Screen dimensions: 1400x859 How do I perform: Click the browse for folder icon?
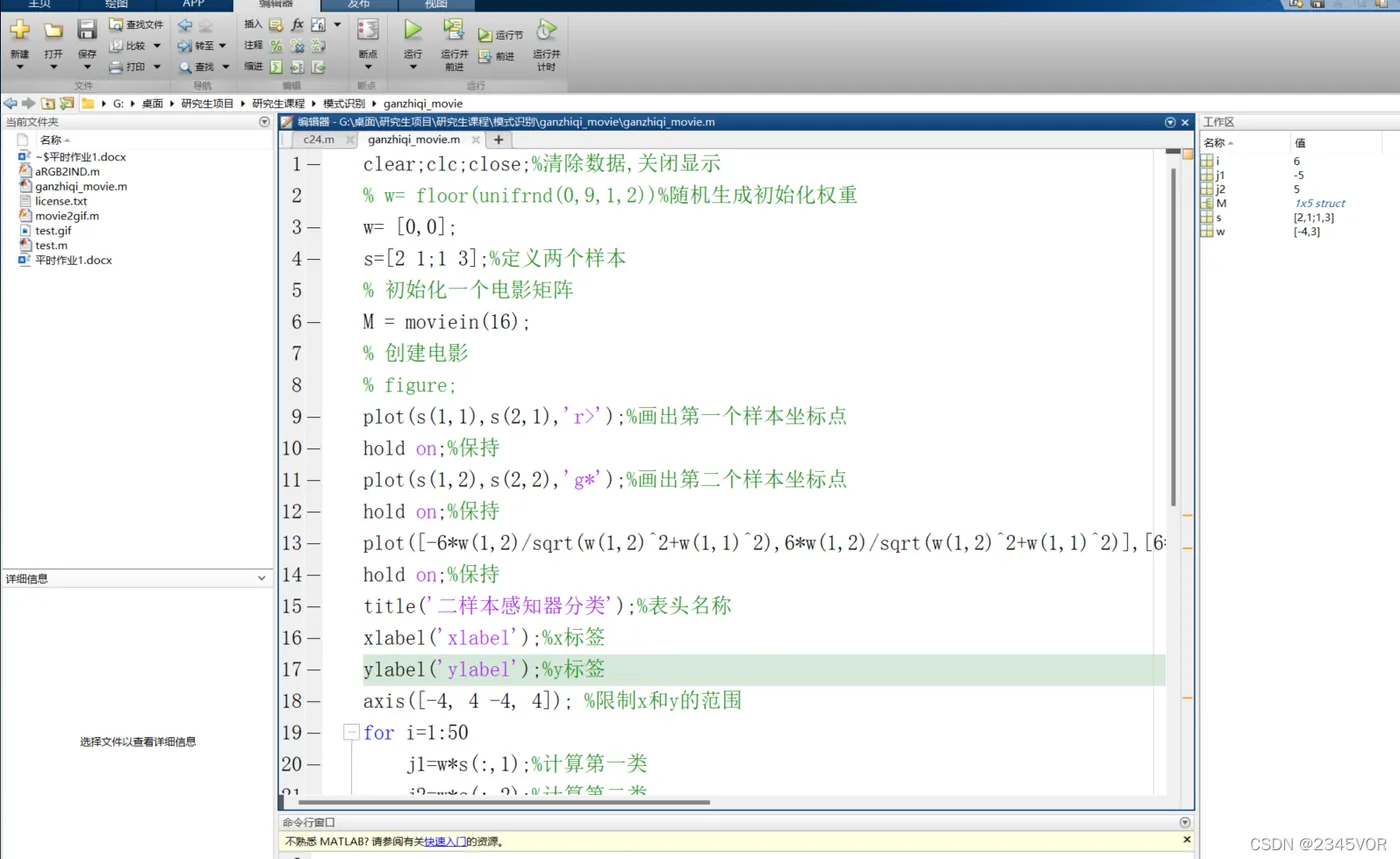[x=67, y=103]
